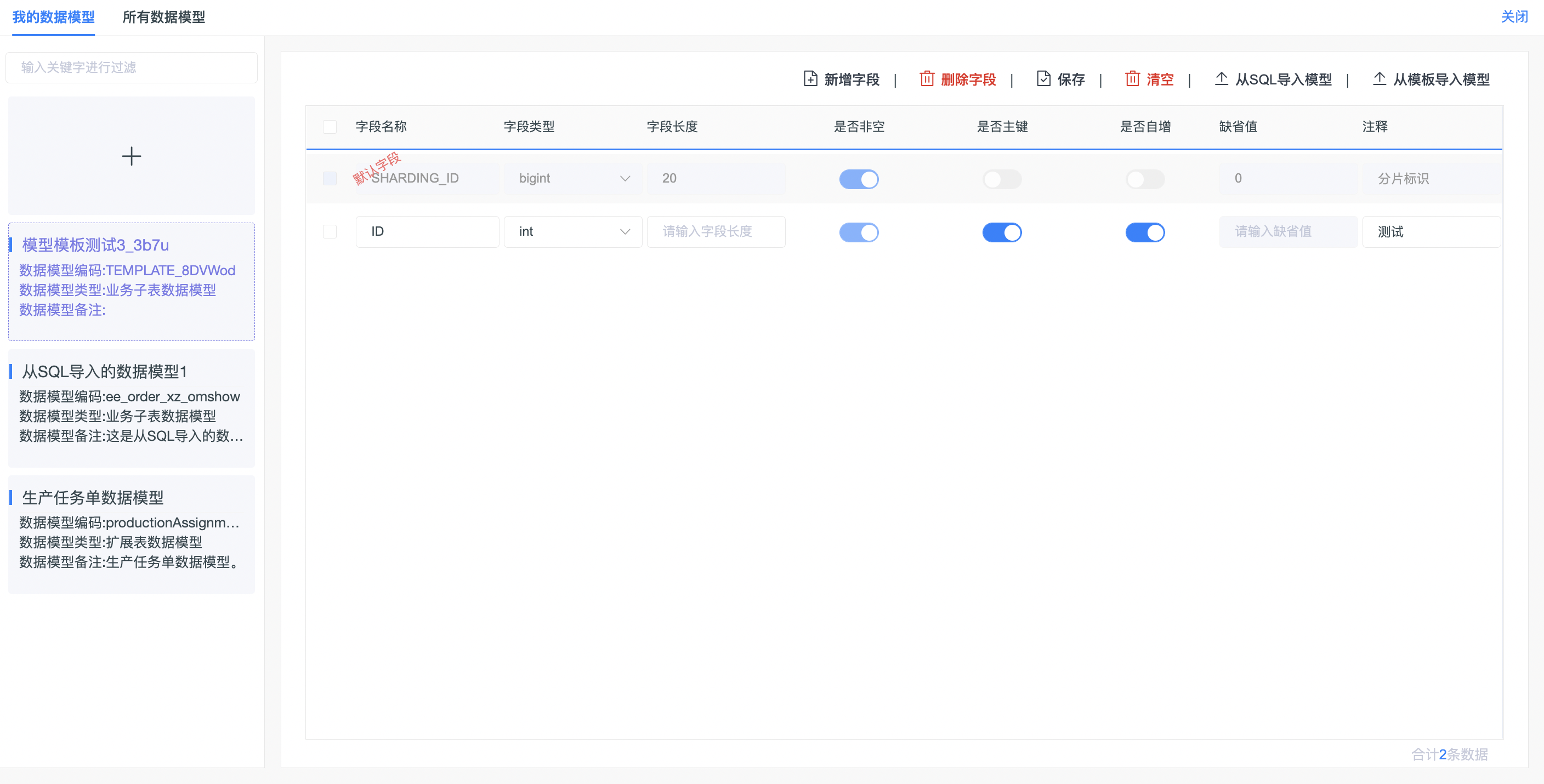Focus the keyword filter input
Viewport: 1544px width, 784px height.
click(131, 67)
